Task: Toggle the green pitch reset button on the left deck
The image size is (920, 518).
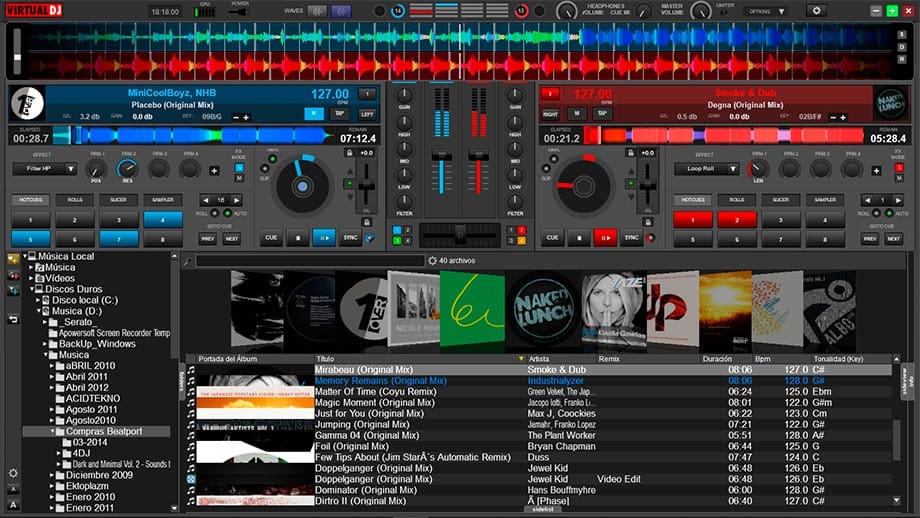Action: click(349, 184)
